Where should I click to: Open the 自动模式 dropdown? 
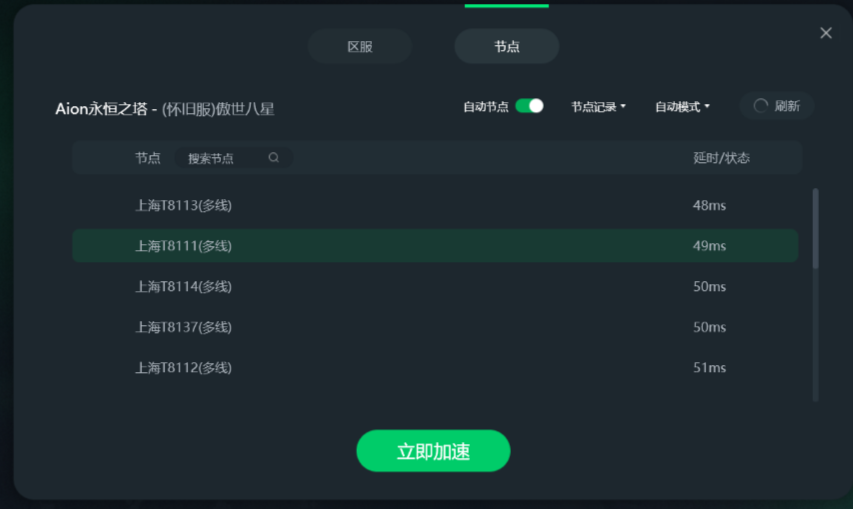(x=682, y=107)
